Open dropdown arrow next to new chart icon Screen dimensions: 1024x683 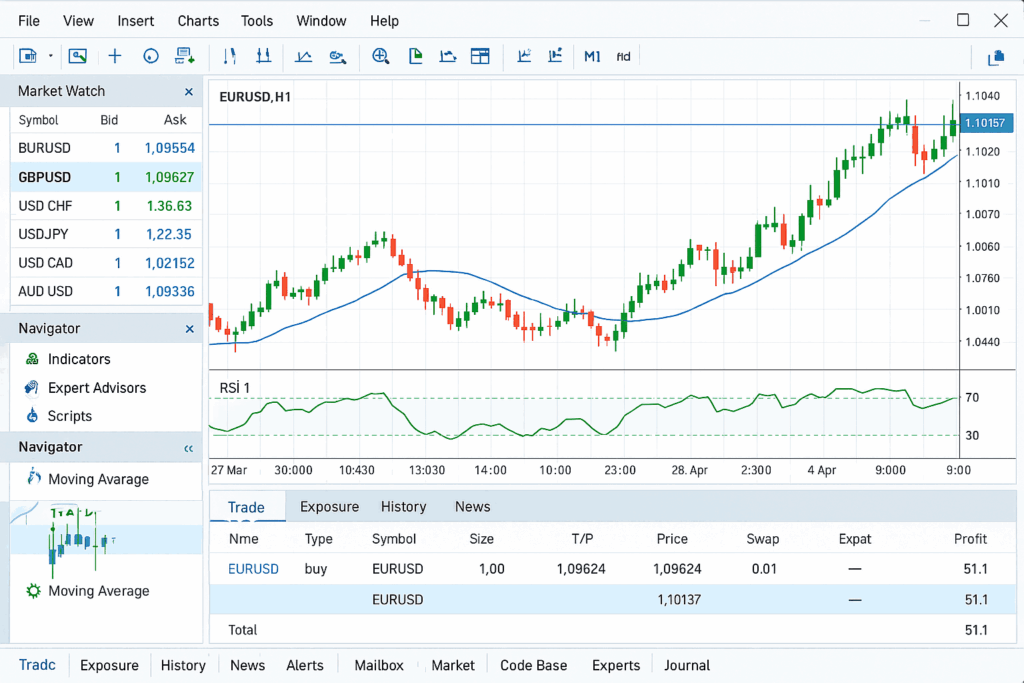(51, 56)
